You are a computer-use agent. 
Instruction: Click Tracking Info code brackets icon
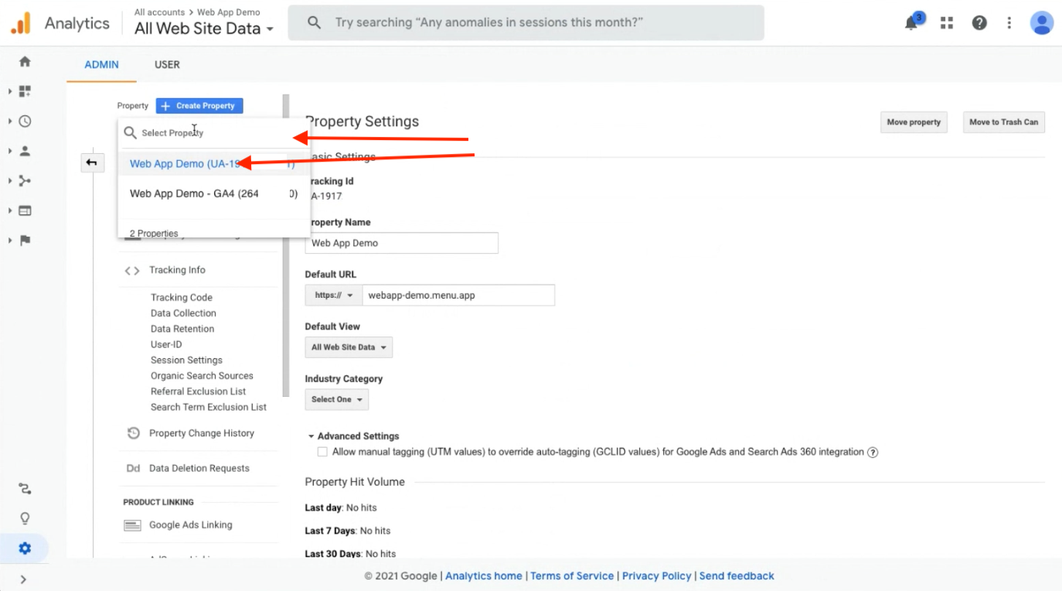pyautogui.click(x=132, y=271)
